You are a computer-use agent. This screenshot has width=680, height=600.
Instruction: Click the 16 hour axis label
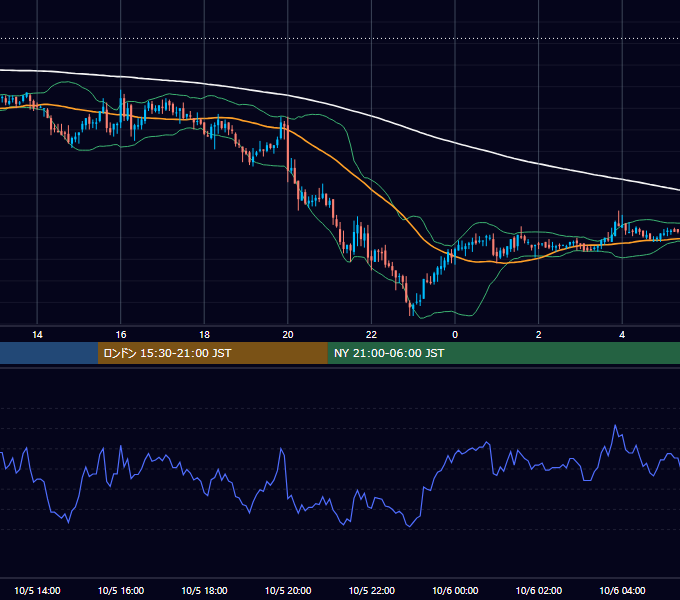121,335
